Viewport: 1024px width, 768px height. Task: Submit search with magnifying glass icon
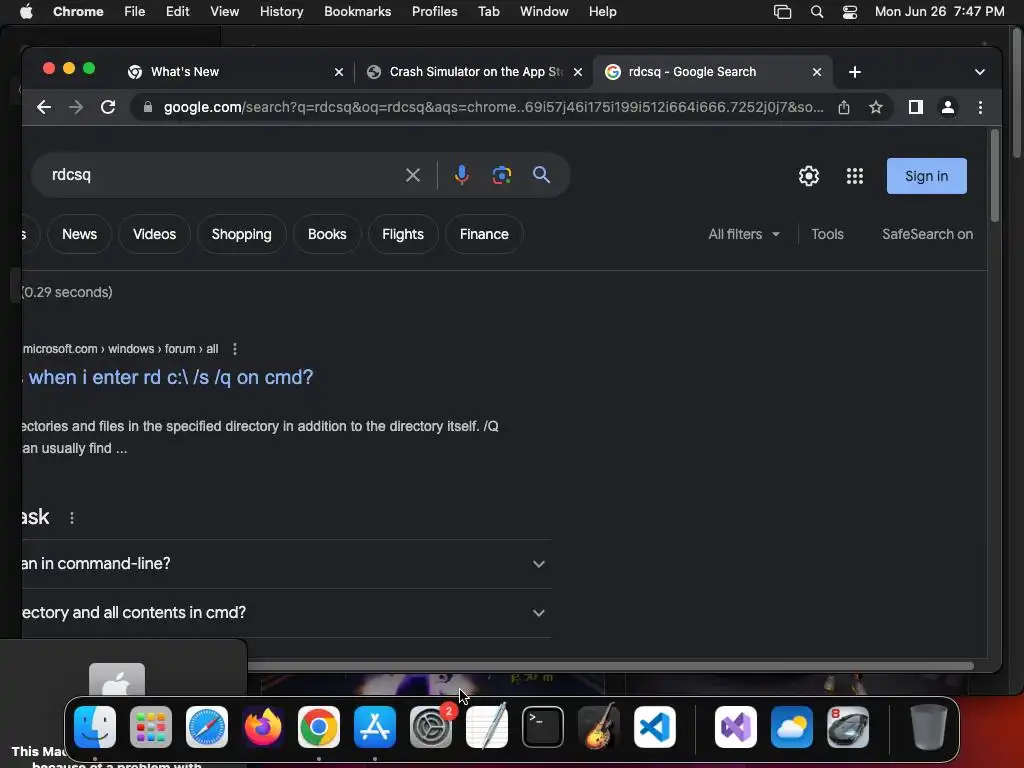[x=541, y=175]
